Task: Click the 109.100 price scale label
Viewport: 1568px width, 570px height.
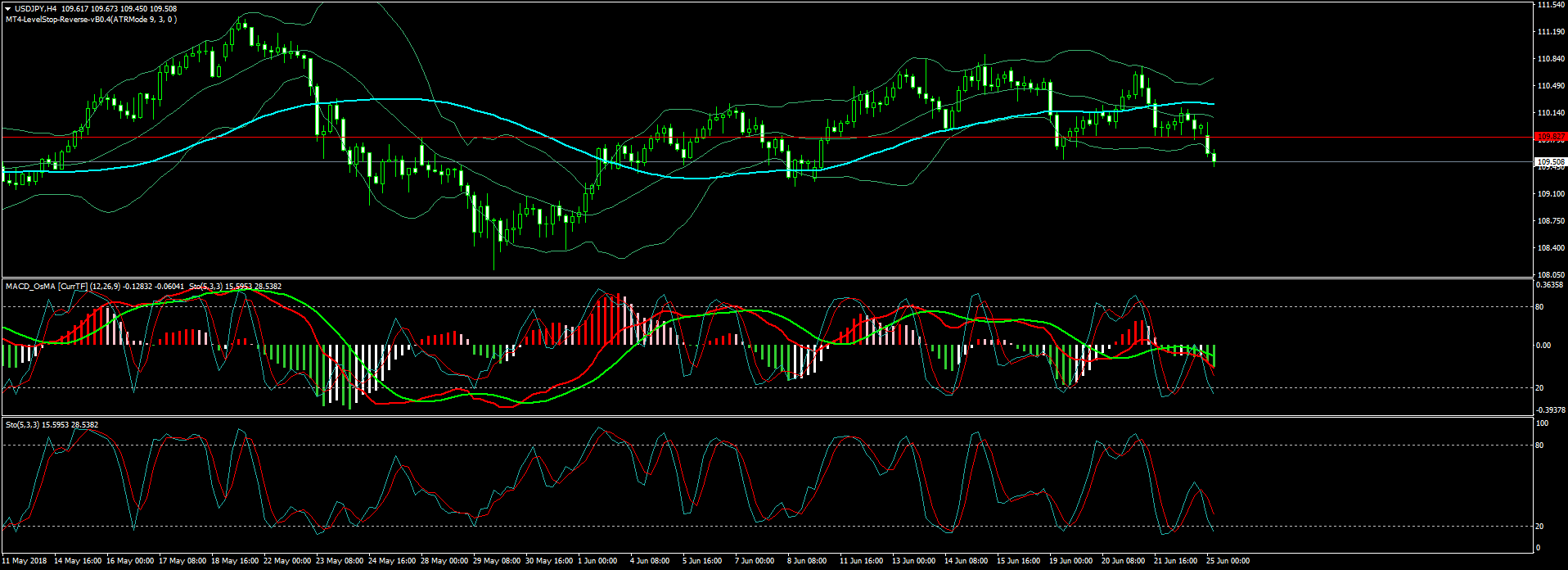Action: [x=1551, y=194]
